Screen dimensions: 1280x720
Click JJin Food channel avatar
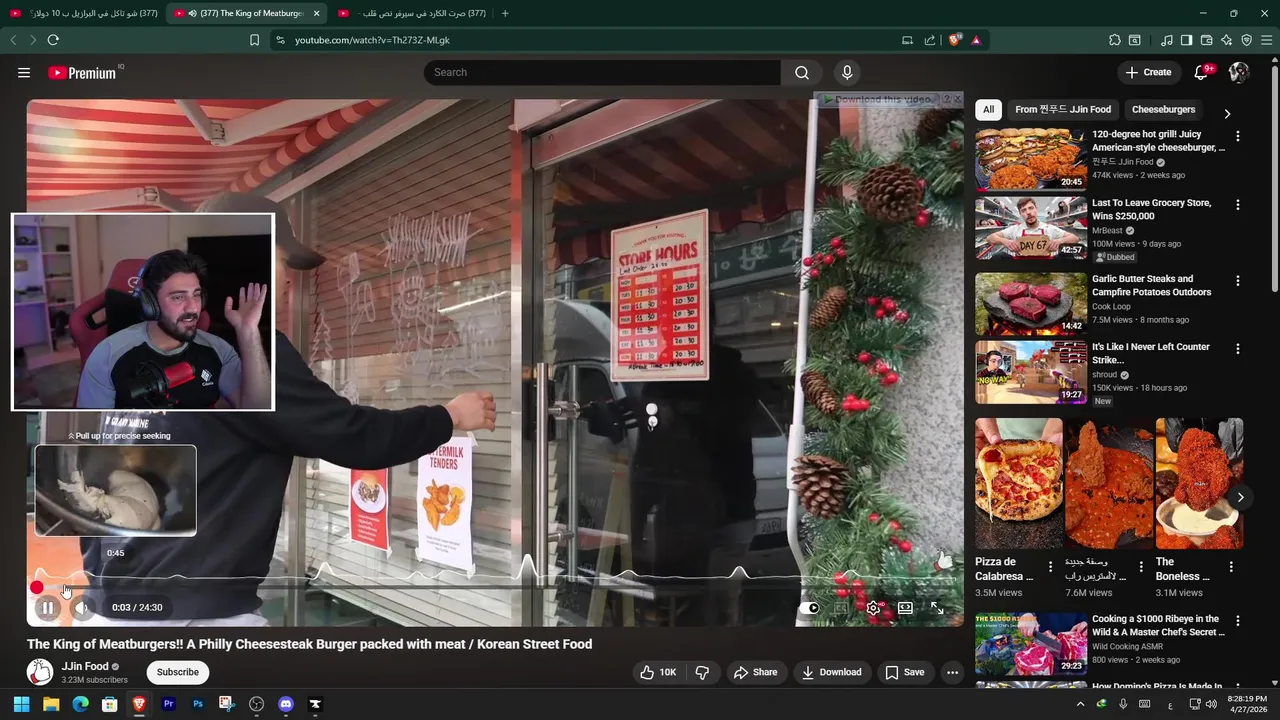pyautogui.click(x=40, y=672)
